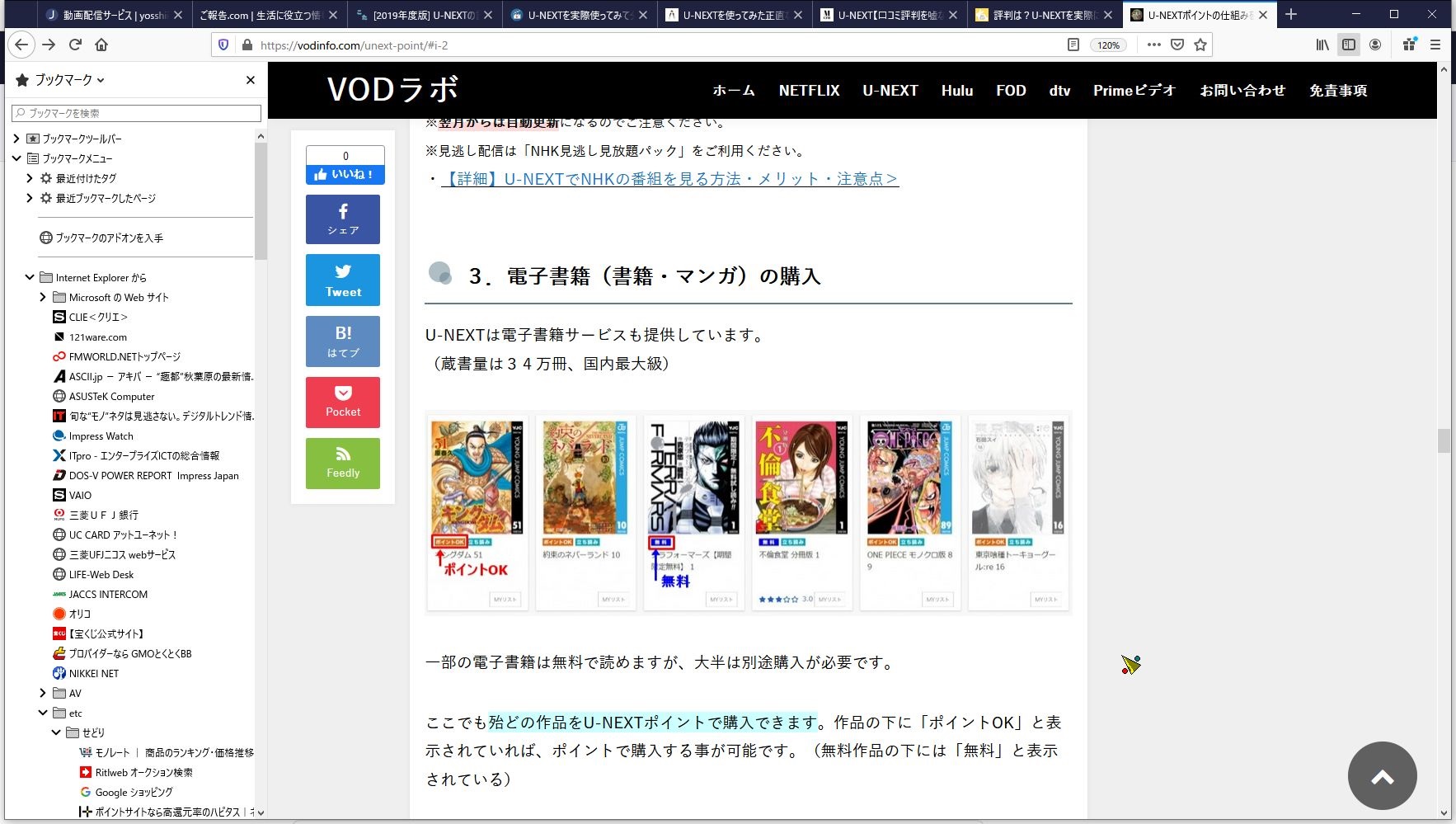Open Google ショッピング bookmark

point(126,792)
